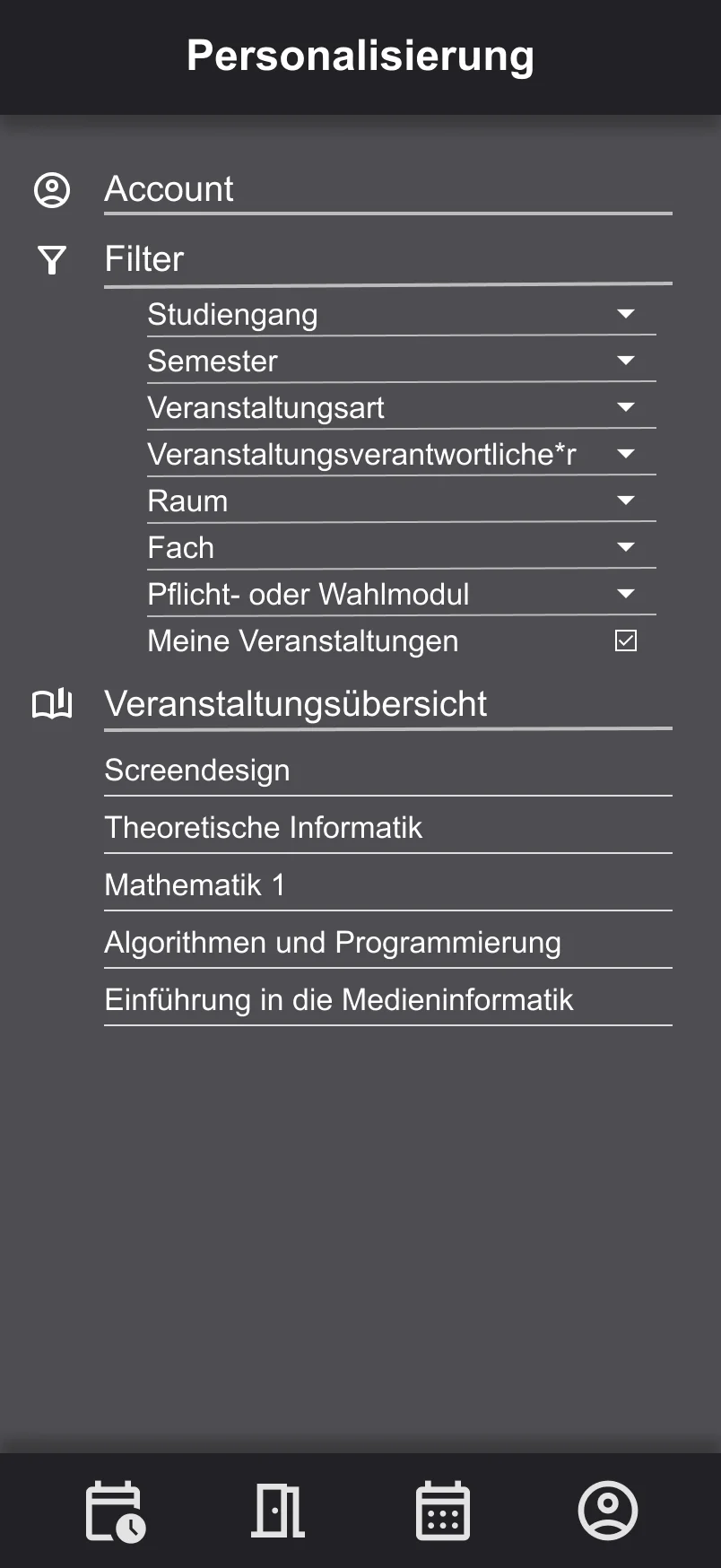The image size is (721, 1568).
Task: Select Algorithmen und Programmierung entry
Action: pos(333,943)
